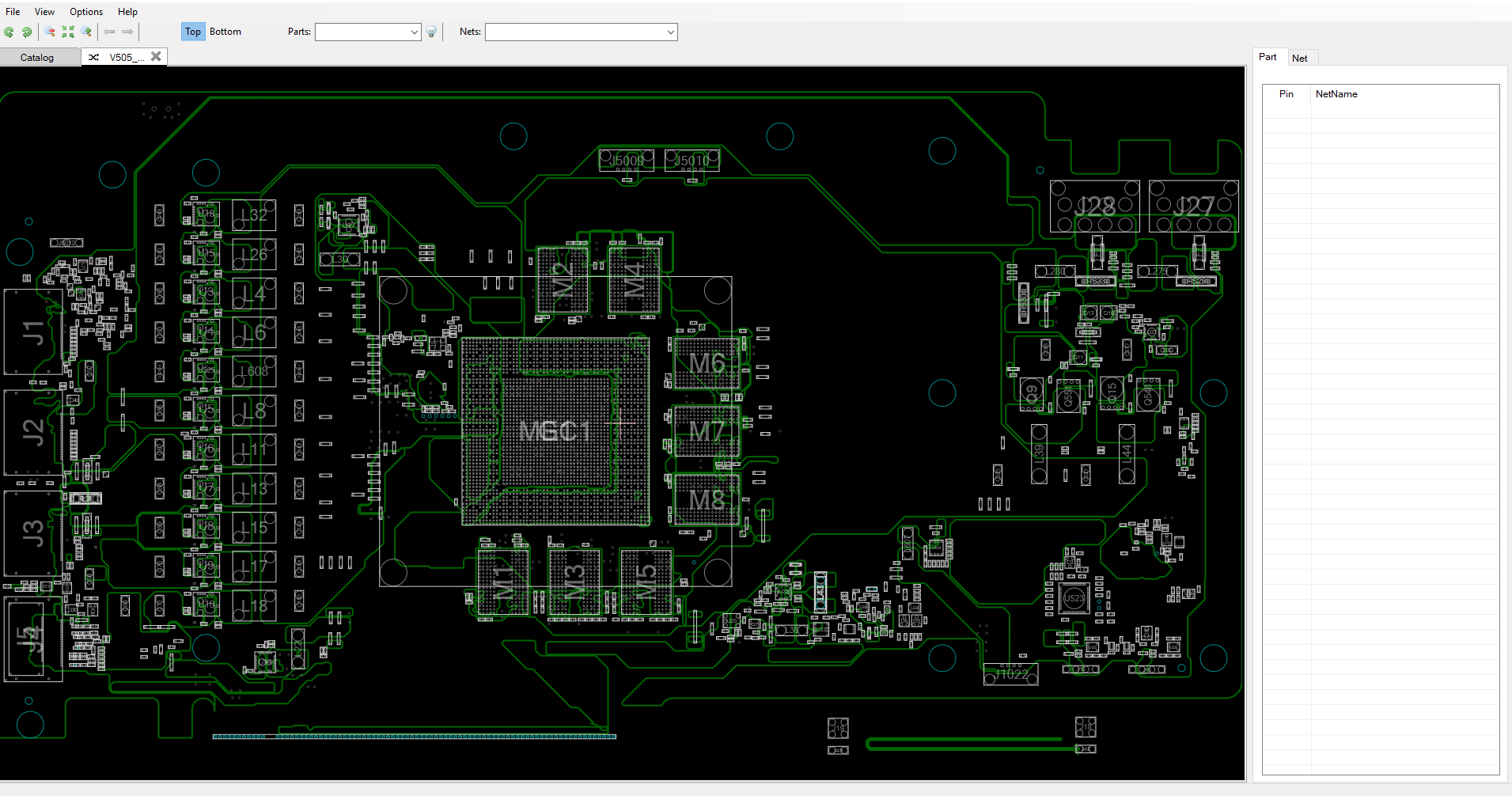Viewport: 1512px width, 796px height.
Task: Click the rotate counter-clockwise icon
Action: 9,32
